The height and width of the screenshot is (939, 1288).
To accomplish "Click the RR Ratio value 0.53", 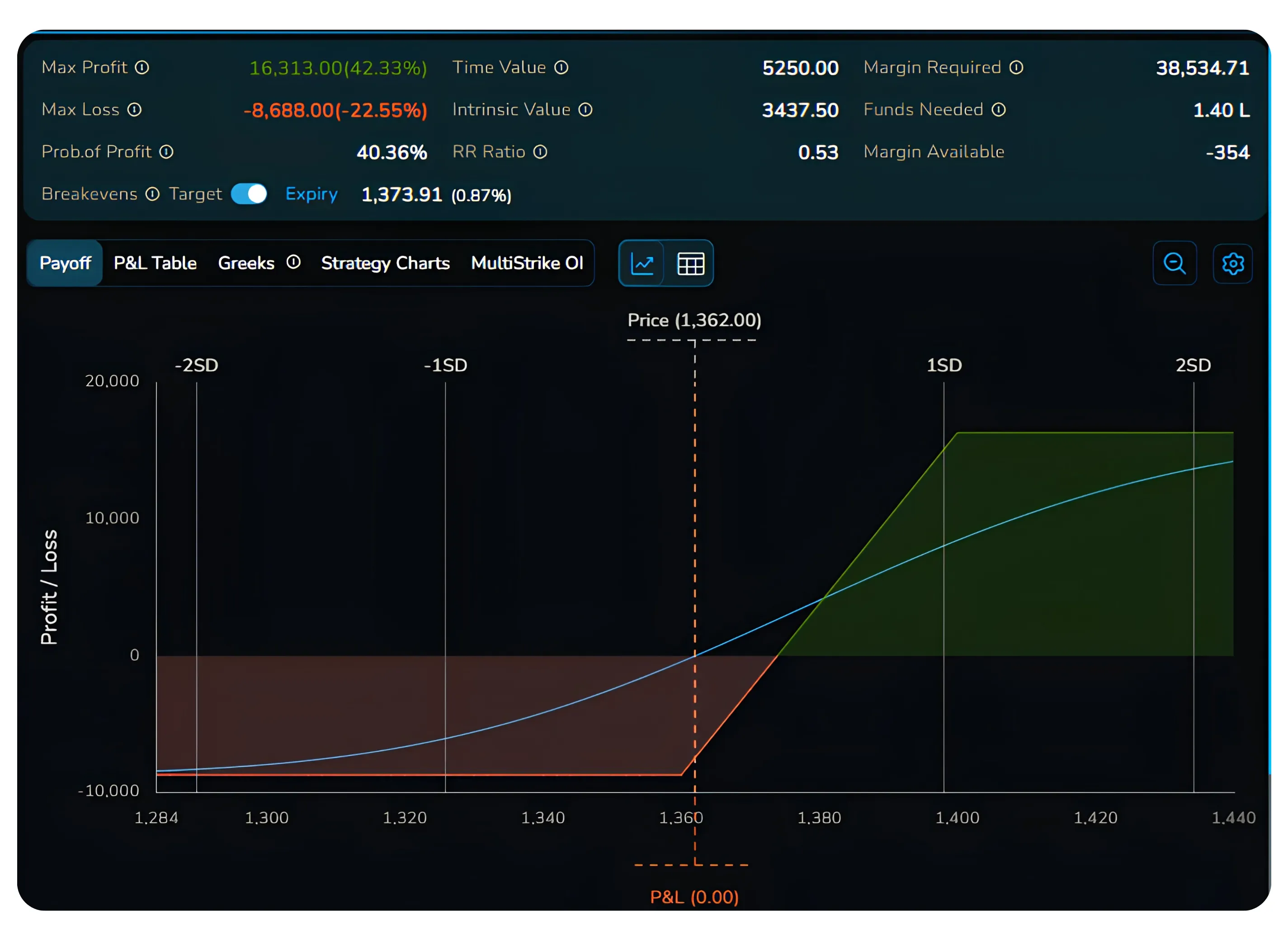I will coord(818,152).
